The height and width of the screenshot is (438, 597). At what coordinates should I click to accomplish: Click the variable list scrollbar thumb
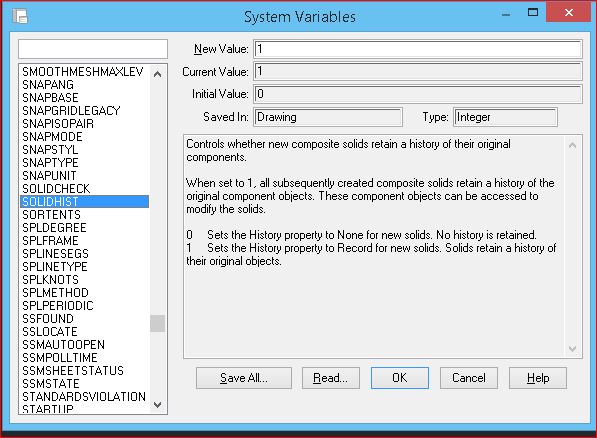(x=157, y=323)
